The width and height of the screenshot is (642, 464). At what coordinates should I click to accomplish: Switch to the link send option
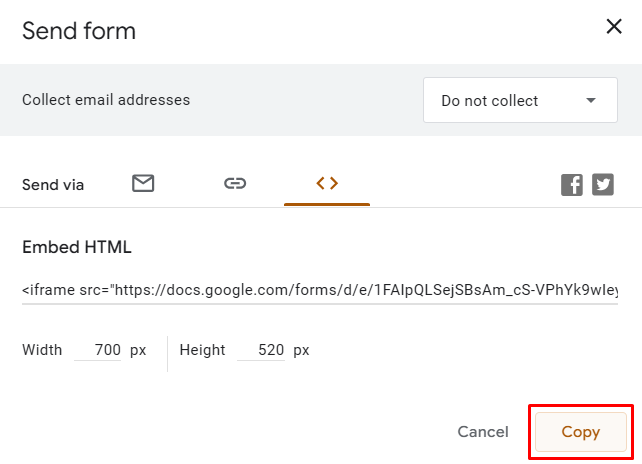point(235,183)
